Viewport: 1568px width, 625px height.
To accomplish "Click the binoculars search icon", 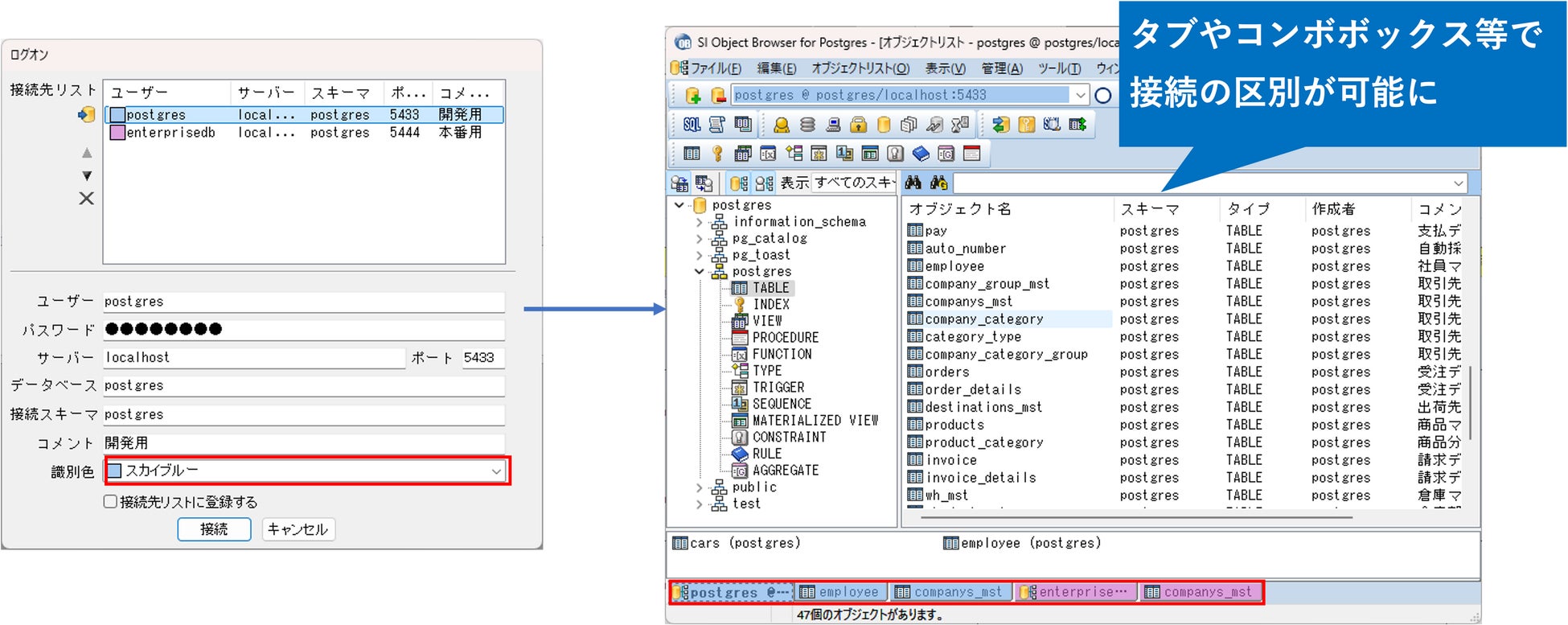I will point(913,183).
